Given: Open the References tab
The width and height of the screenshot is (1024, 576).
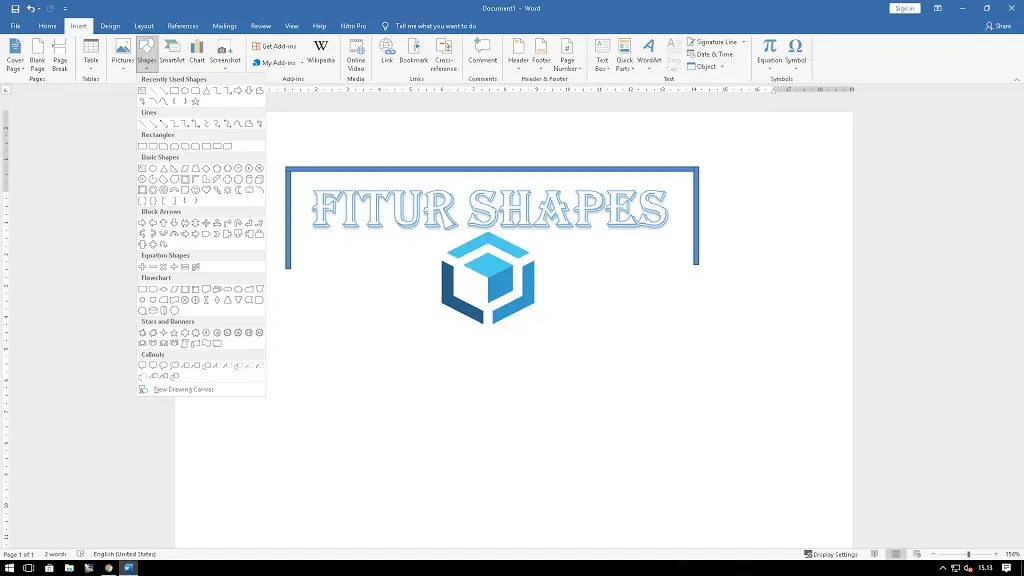Looking at the screenshot, I should 183,26.
